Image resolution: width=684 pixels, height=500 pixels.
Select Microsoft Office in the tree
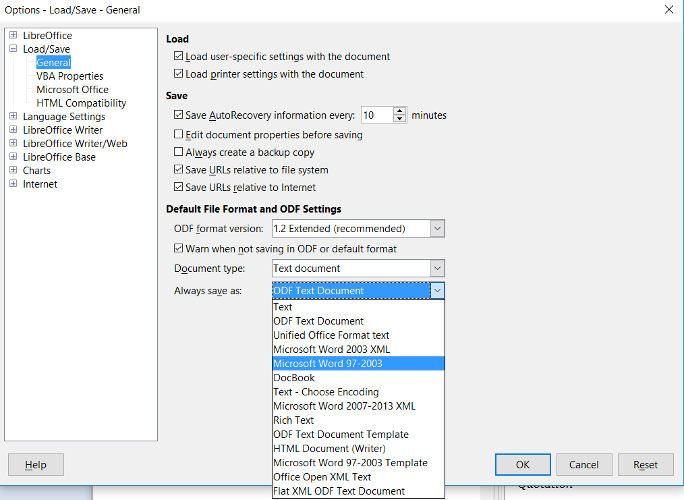tap(72, 89)
